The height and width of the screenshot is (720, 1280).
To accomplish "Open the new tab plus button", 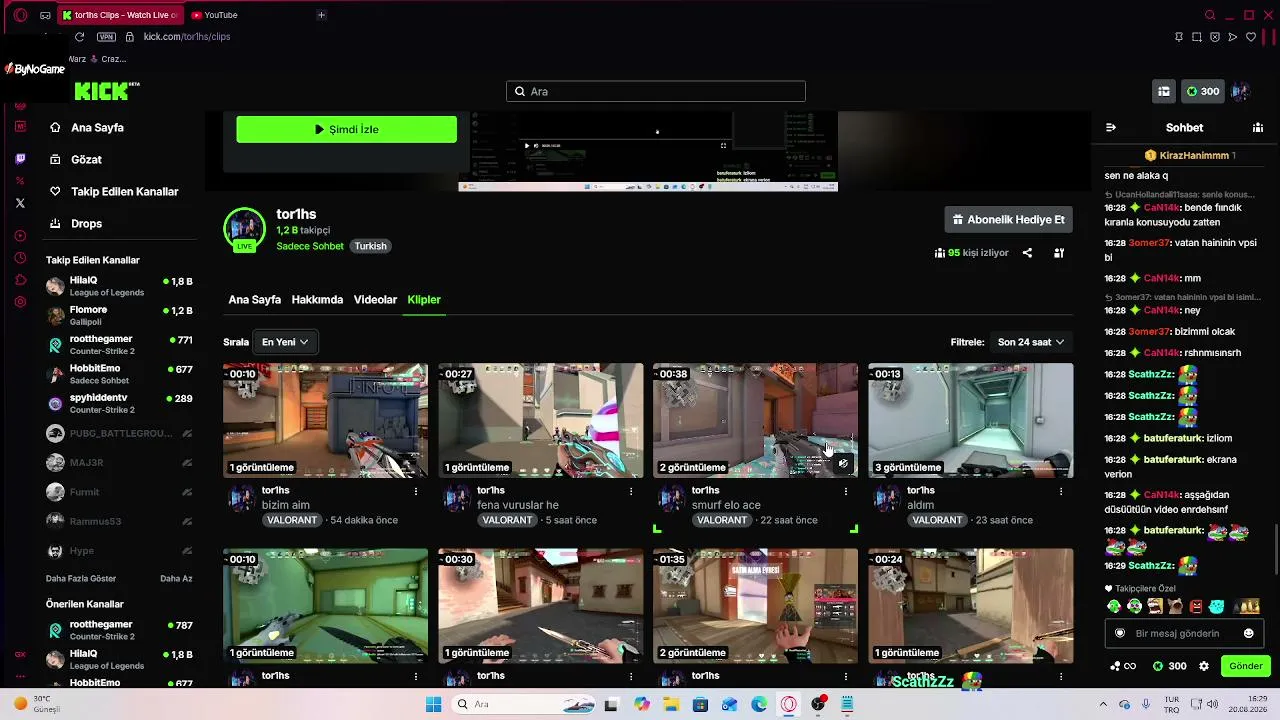I will (321, 15).
